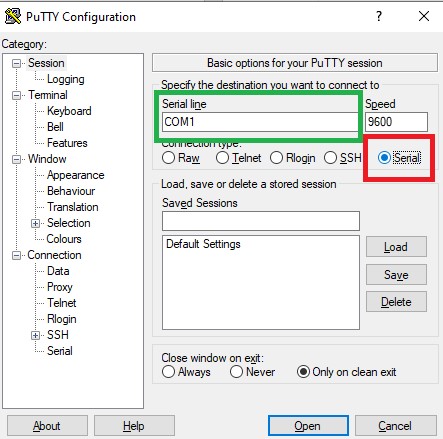Click the Open button
443x439 pixels.
(308, 426)
